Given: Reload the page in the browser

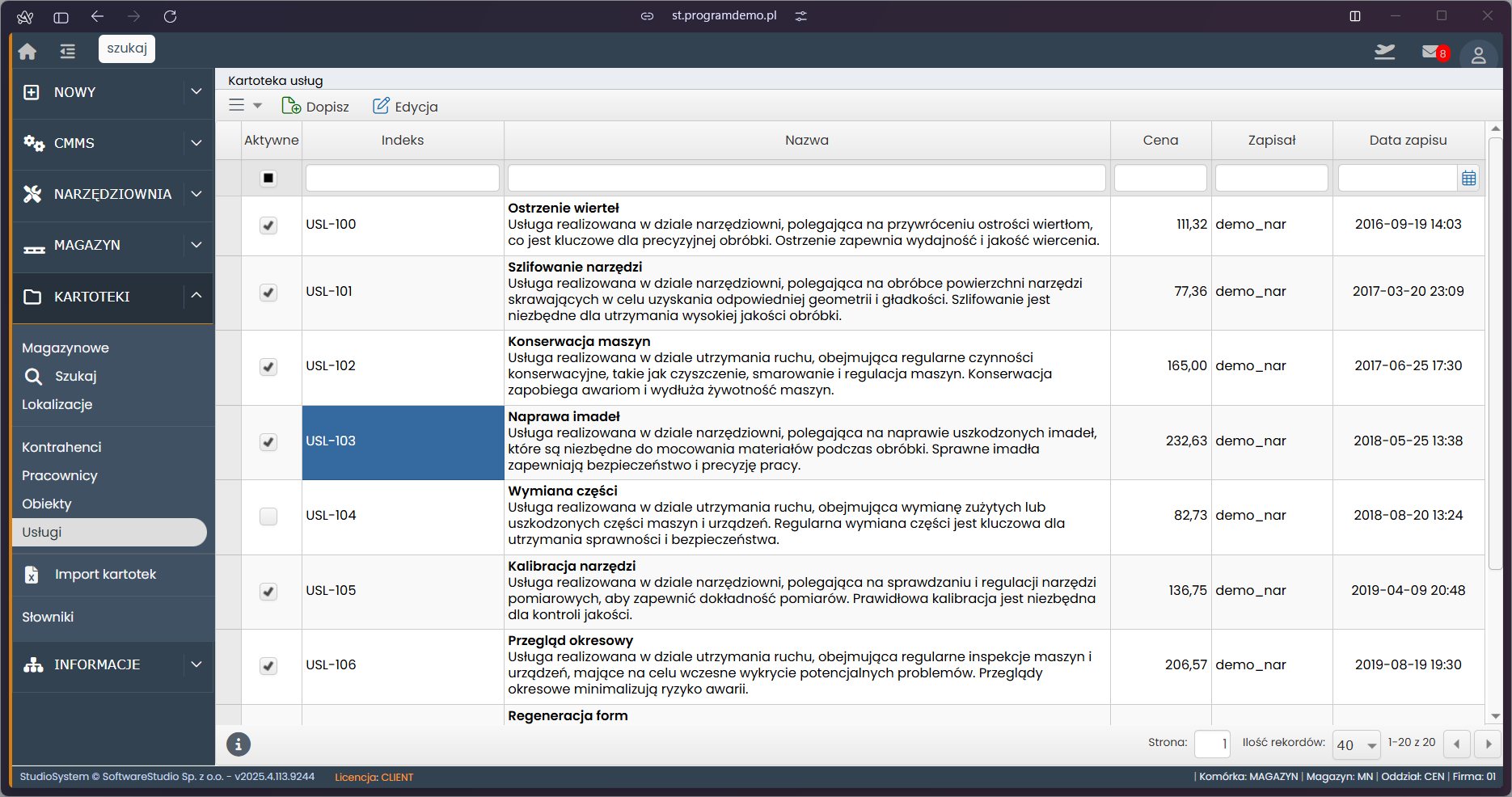Looking at the screenshot, I should [170, 16].
